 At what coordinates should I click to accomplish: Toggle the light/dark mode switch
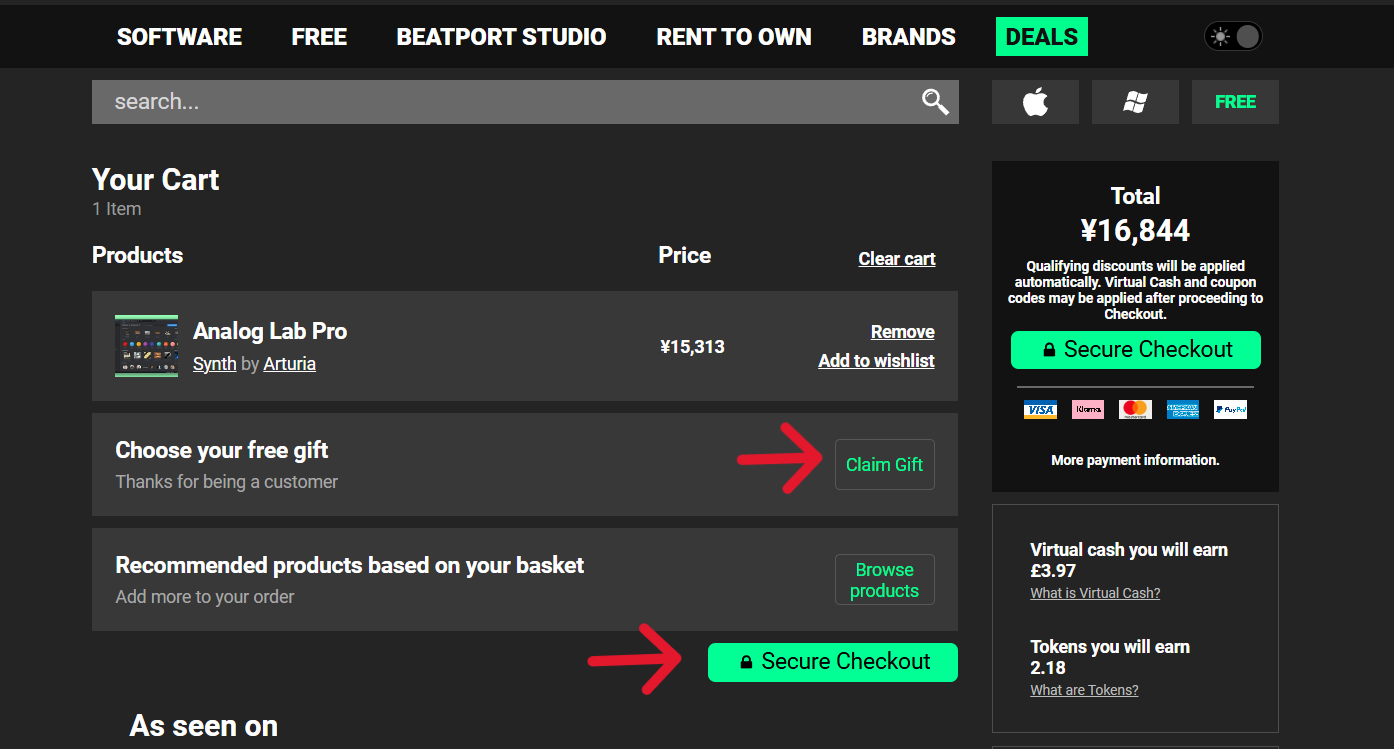pyautogui.click(x=1234, y=37)
